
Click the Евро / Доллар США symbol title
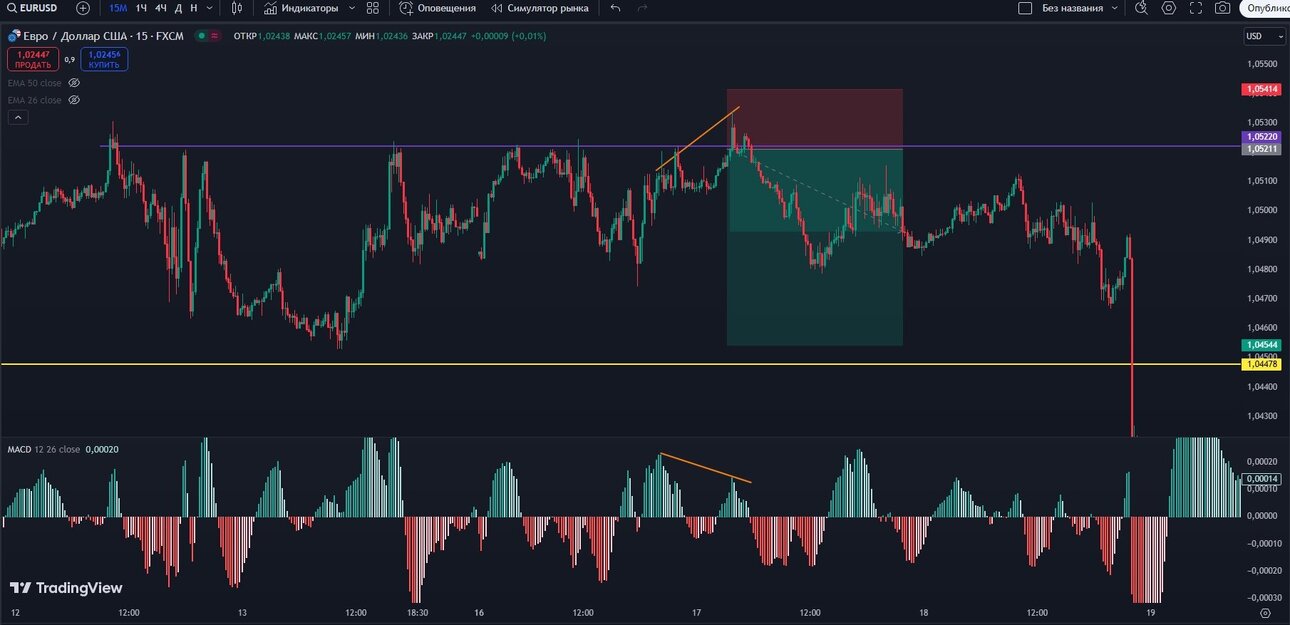coord(103,35)
